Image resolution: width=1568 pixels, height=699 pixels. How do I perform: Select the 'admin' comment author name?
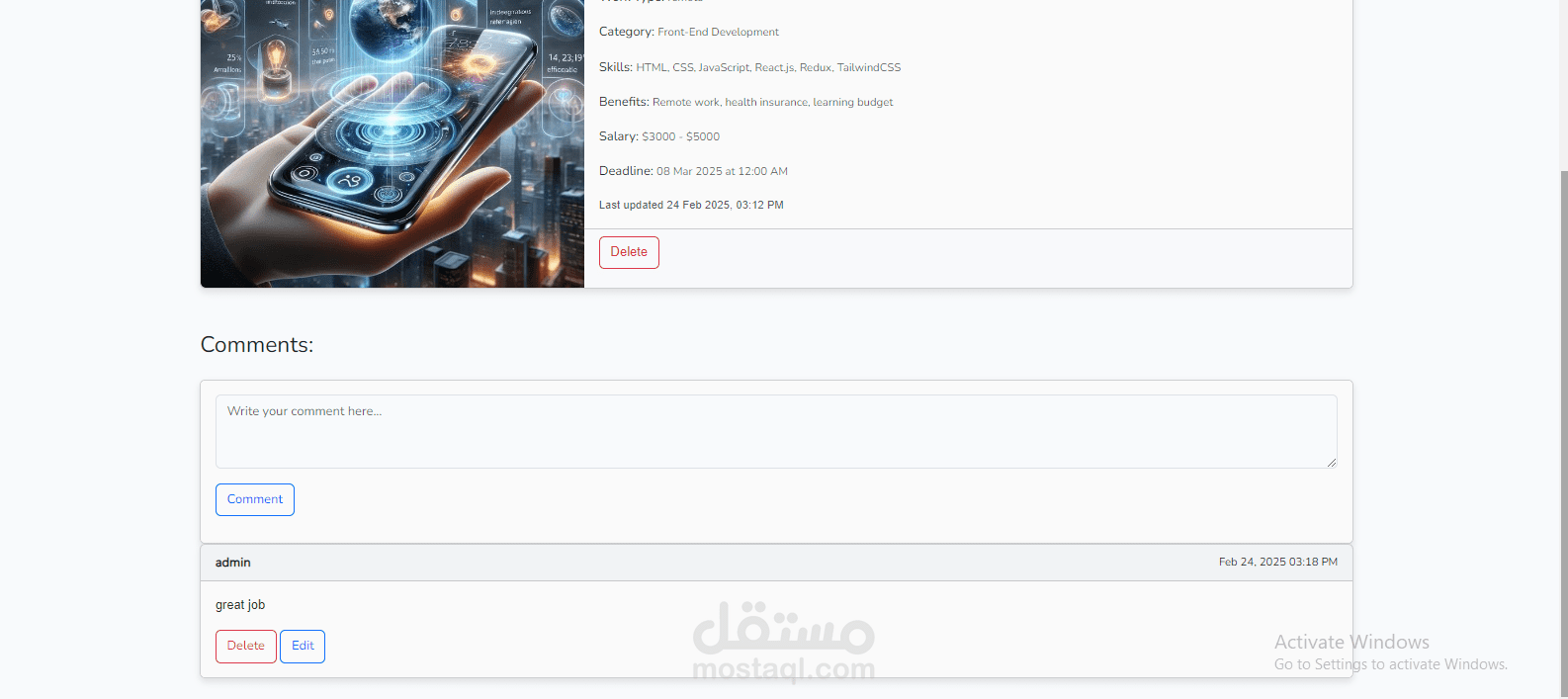click(233, 563)
